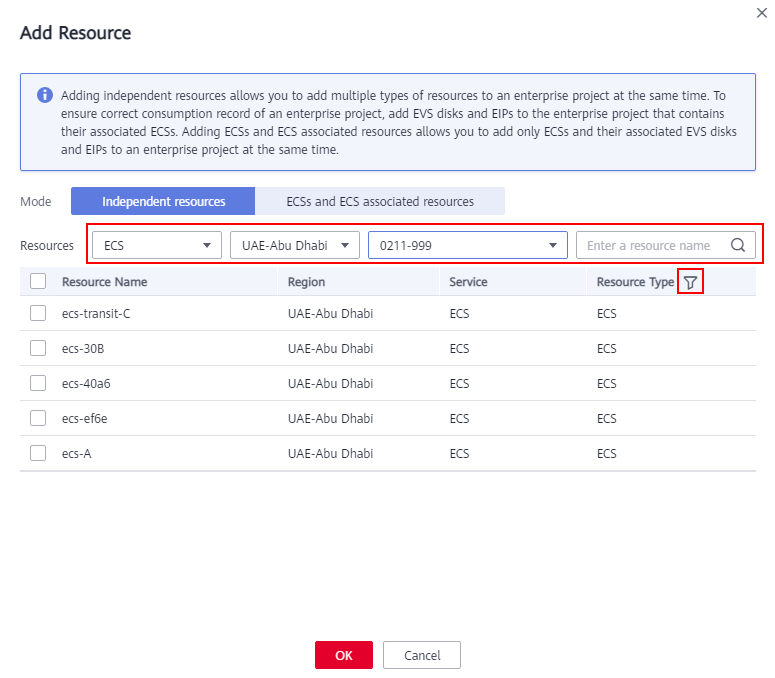The height and width of the screenshot is (678, 775).
Task: Click the Resource Name column header
Action: click(104, 282)
